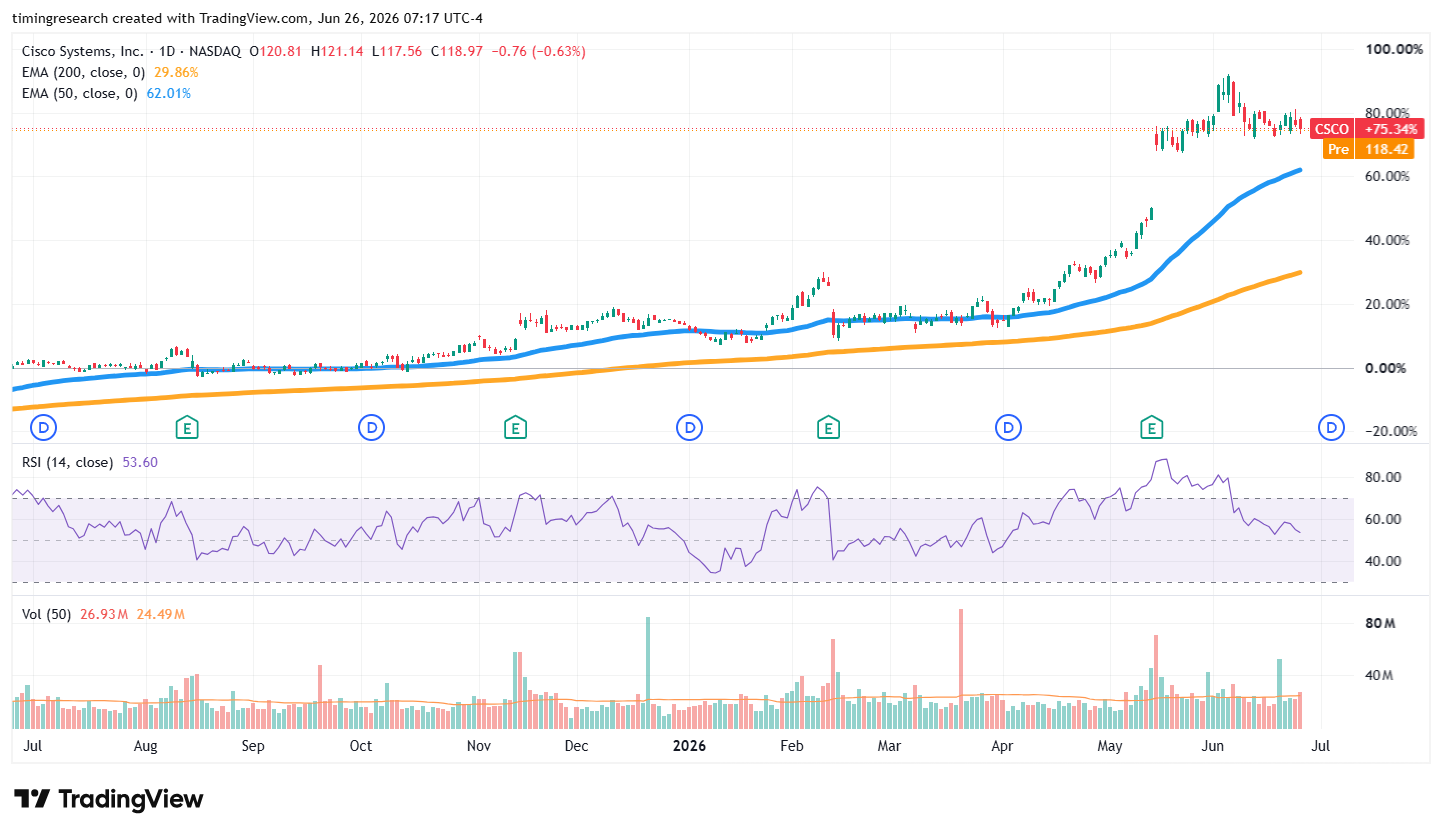Click the Vol (50) indicator legend
1442x835 pixels.
(x=46, y=614)
